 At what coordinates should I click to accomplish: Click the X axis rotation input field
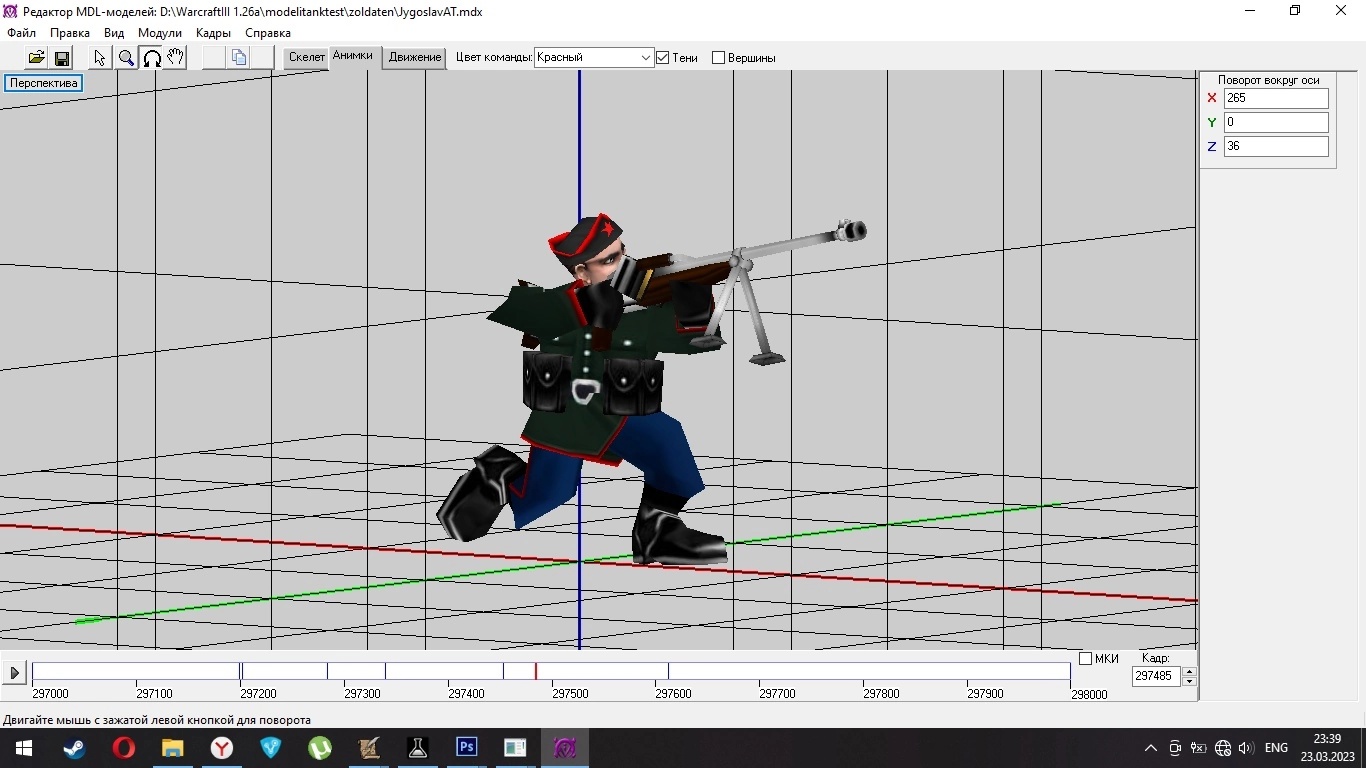(x=1275, y=98)
